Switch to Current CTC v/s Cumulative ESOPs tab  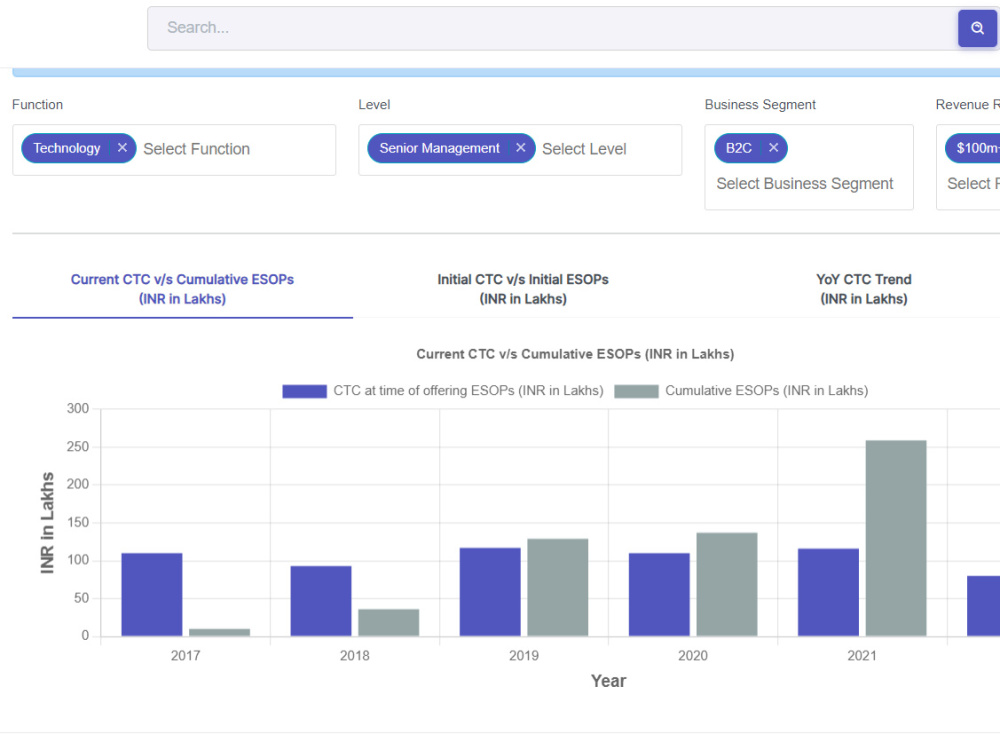[182, 289]
